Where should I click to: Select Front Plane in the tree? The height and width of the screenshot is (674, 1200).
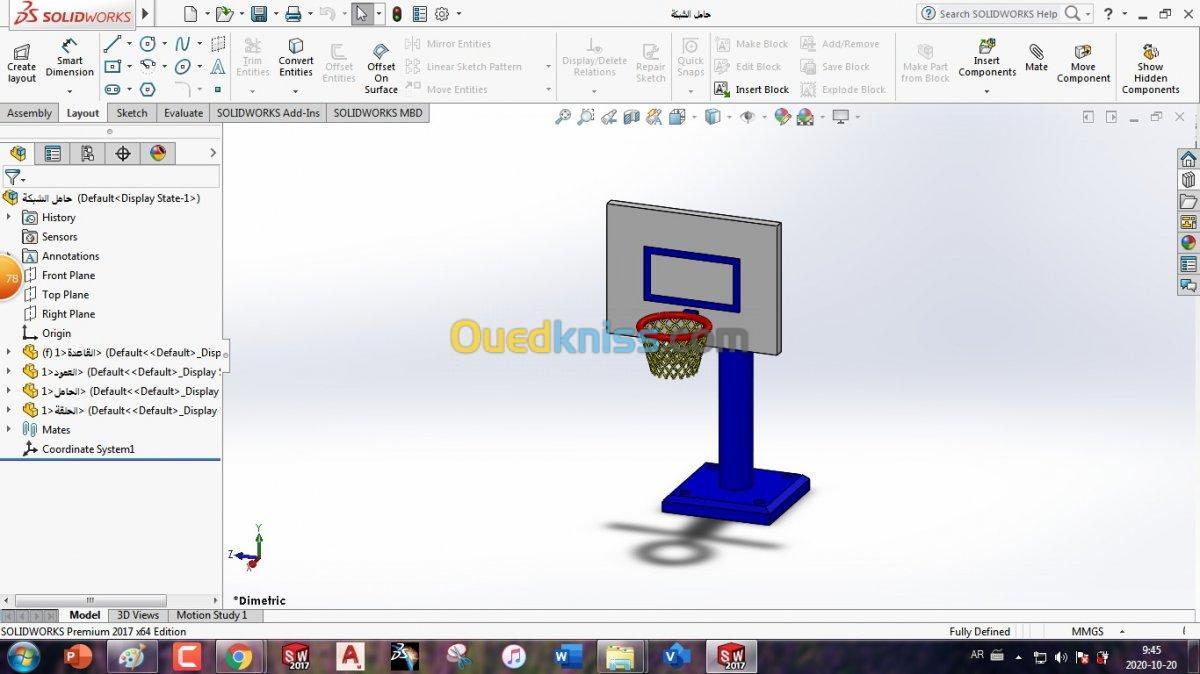68,275
